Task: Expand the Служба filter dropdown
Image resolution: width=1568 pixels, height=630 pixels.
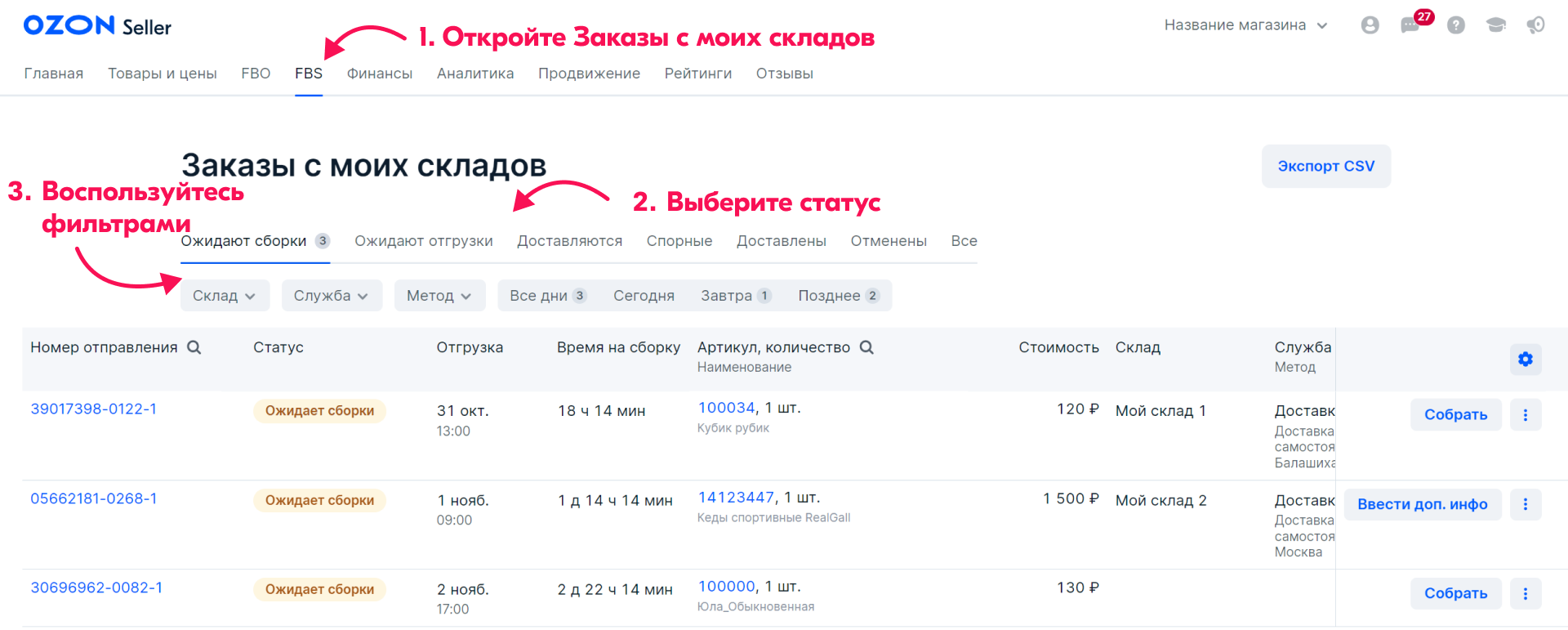Action: (331, 296)
